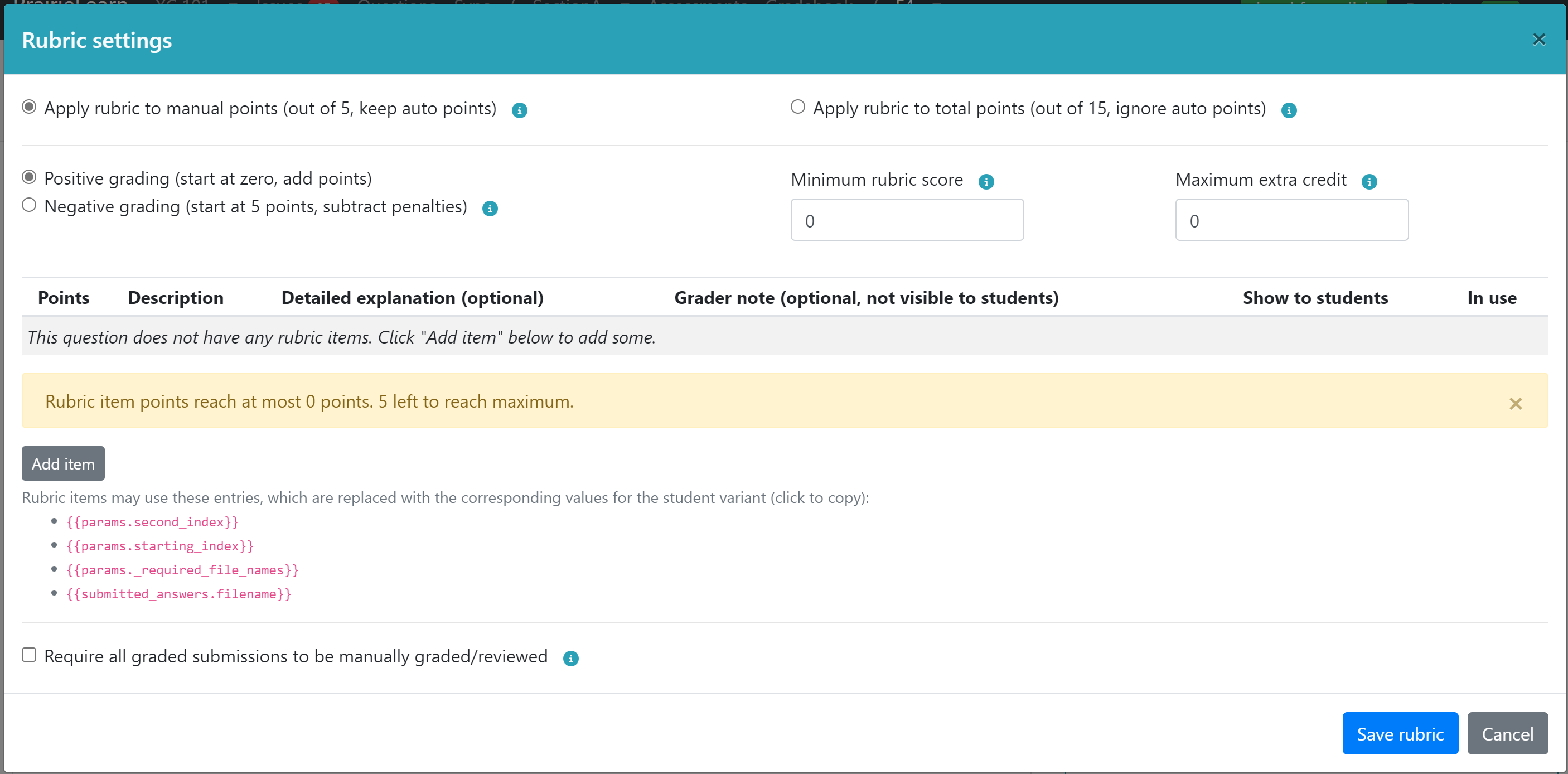
Task: Click the In use column header
Action: (1491, 298)
